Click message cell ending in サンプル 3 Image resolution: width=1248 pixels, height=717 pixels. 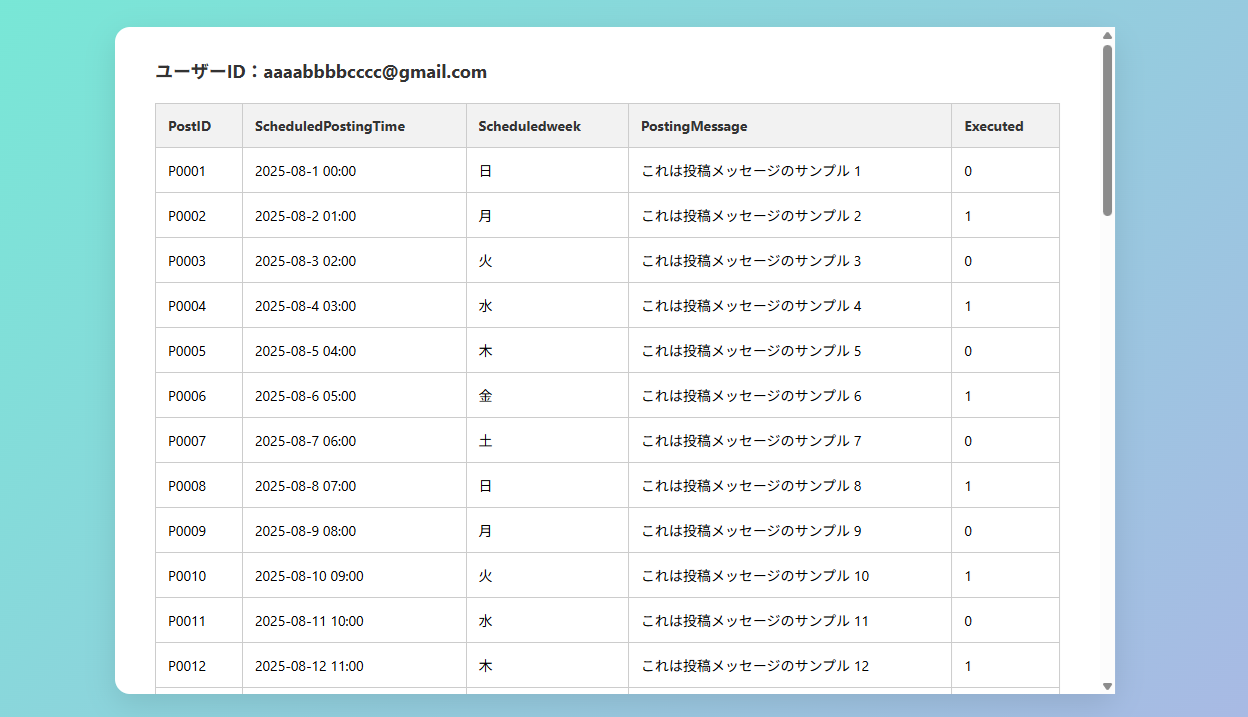790,261
